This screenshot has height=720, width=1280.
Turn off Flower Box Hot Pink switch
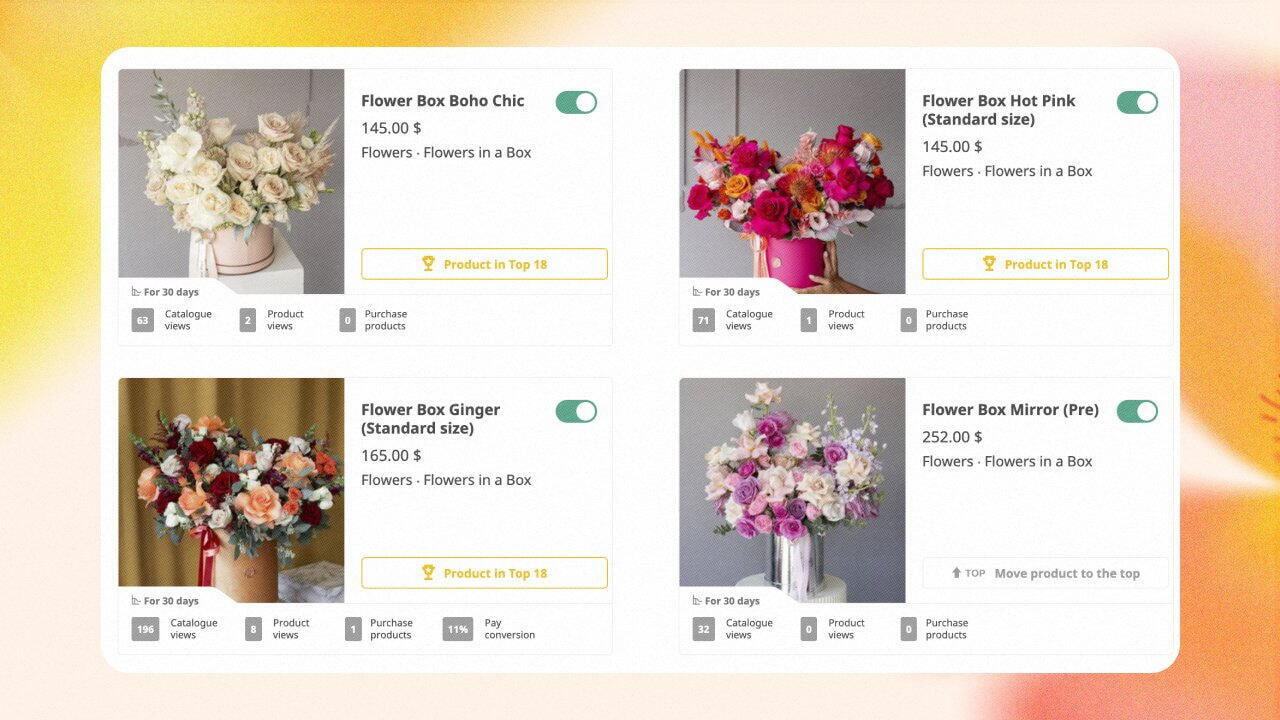click(1137, 102)
